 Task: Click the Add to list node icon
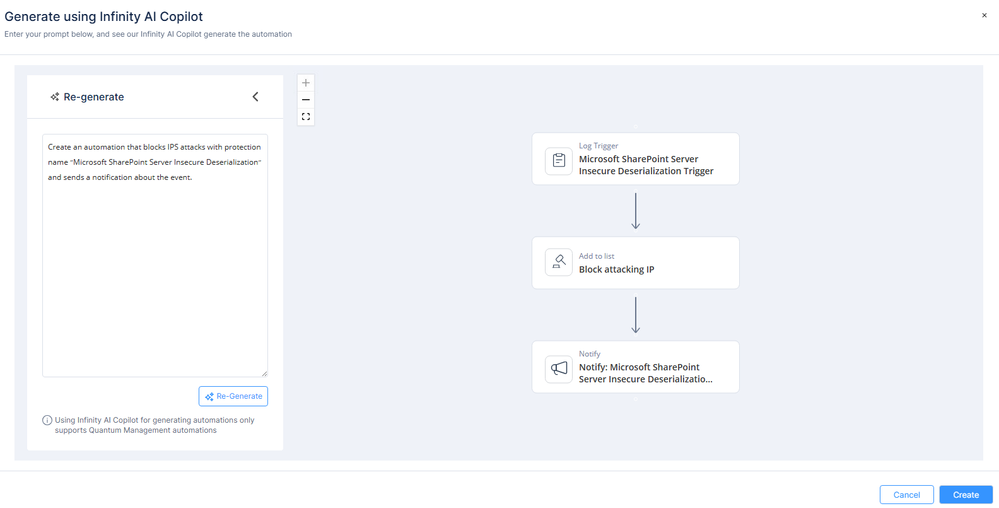[559, 263]
